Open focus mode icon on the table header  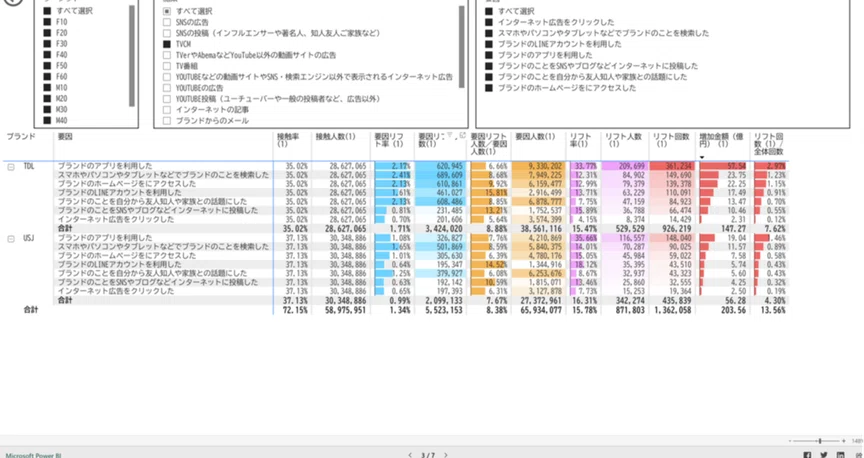point(462,134)
